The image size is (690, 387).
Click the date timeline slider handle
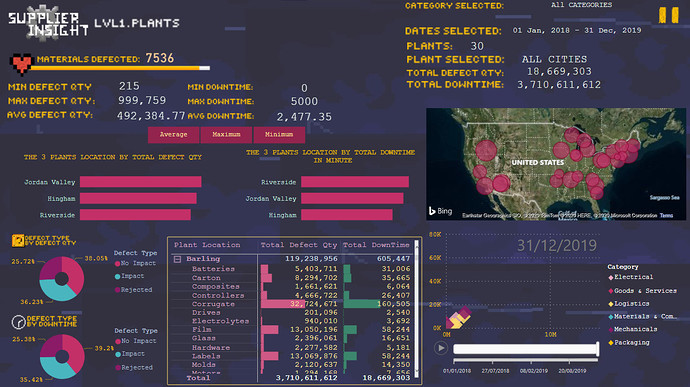597,349
